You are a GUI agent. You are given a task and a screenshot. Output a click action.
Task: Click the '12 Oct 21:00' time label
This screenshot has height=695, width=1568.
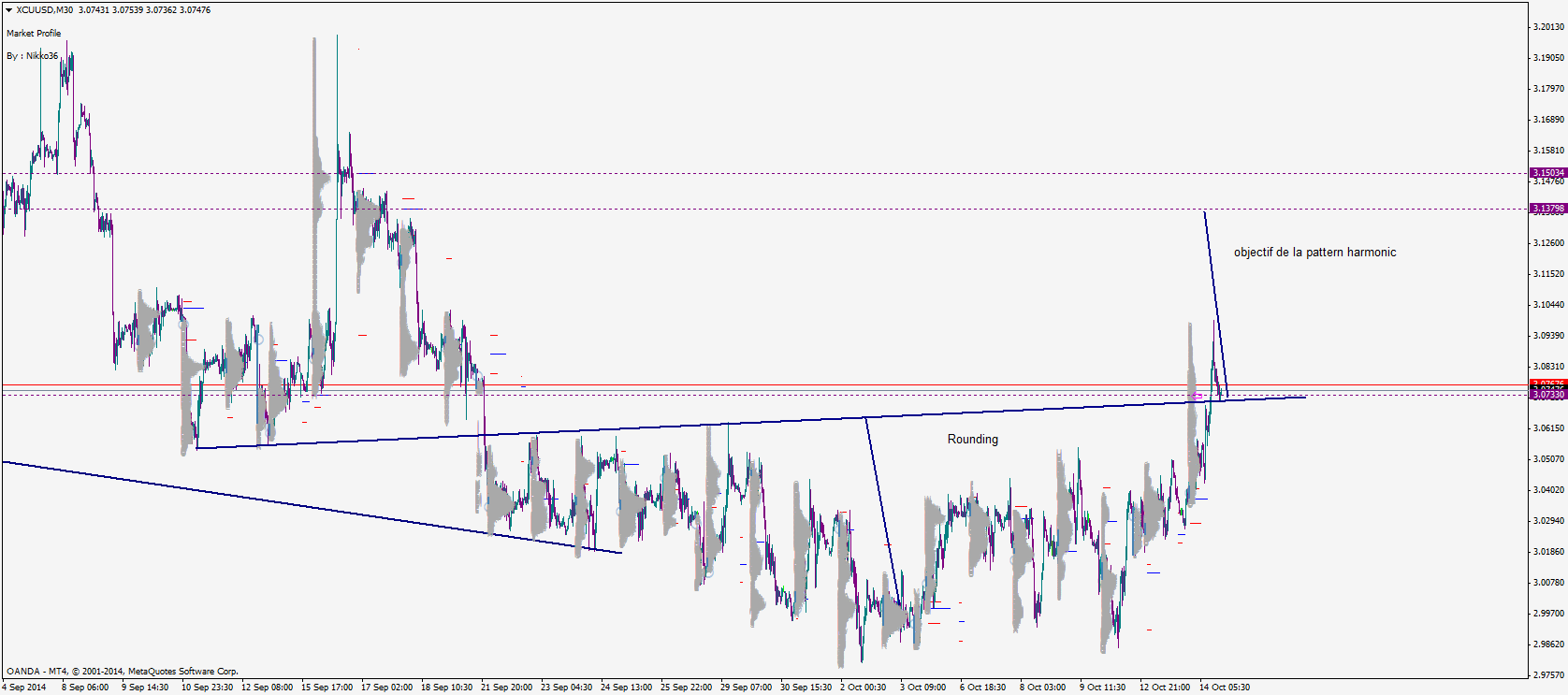1165,688
